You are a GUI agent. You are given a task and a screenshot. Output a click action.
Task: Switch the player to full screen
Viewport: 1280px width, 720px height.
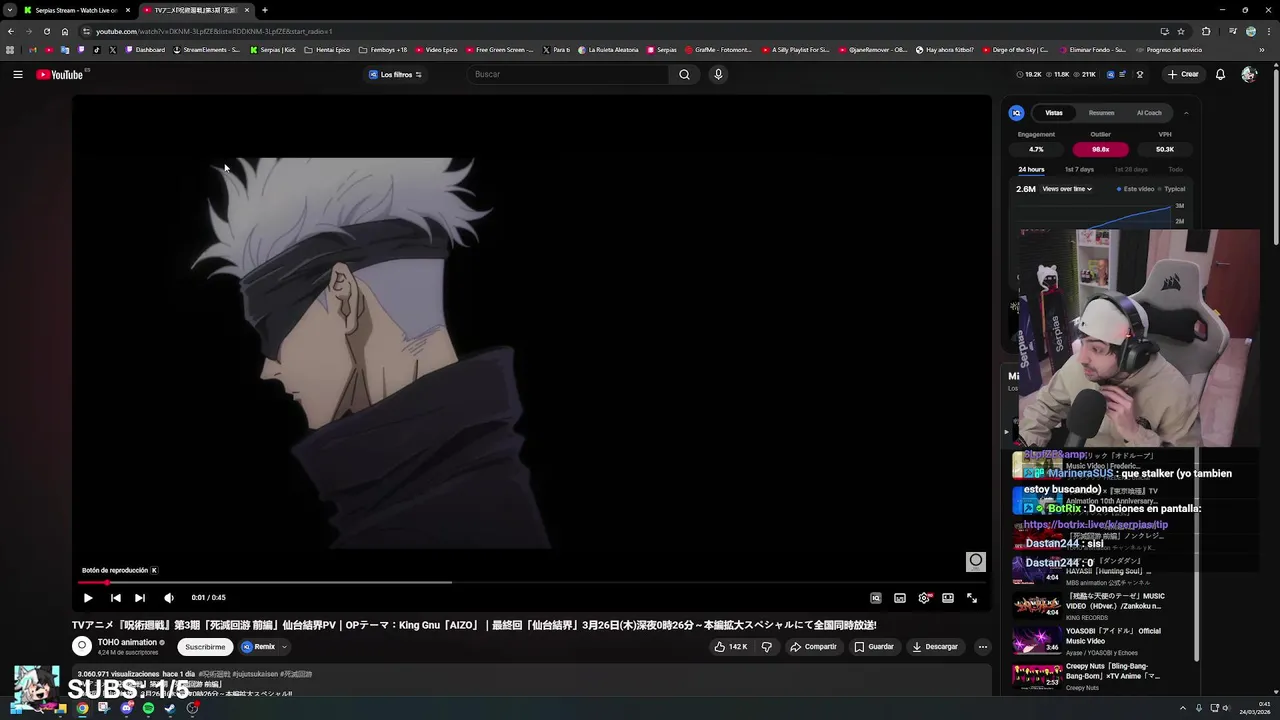click(x=972, y=598)
